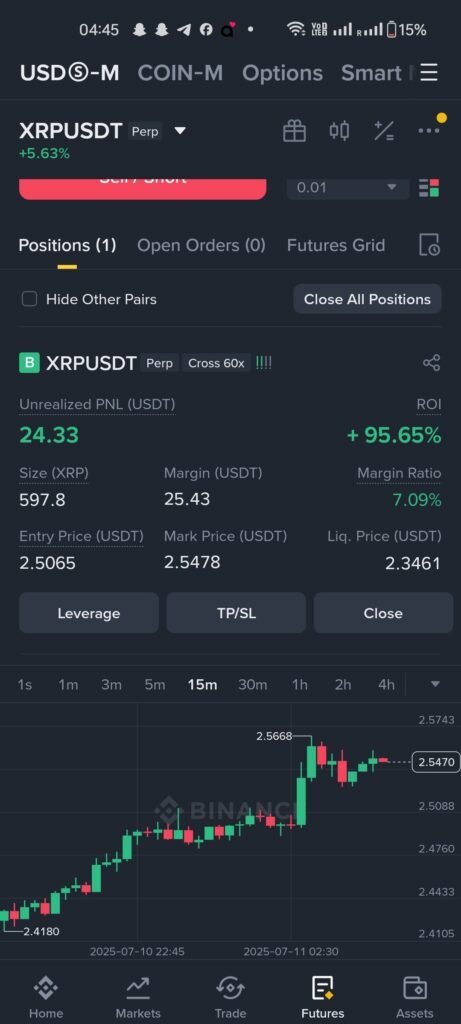461x1024 pixels.
Task: Adjust position using the Leverage button
Action: coord(89,613)
